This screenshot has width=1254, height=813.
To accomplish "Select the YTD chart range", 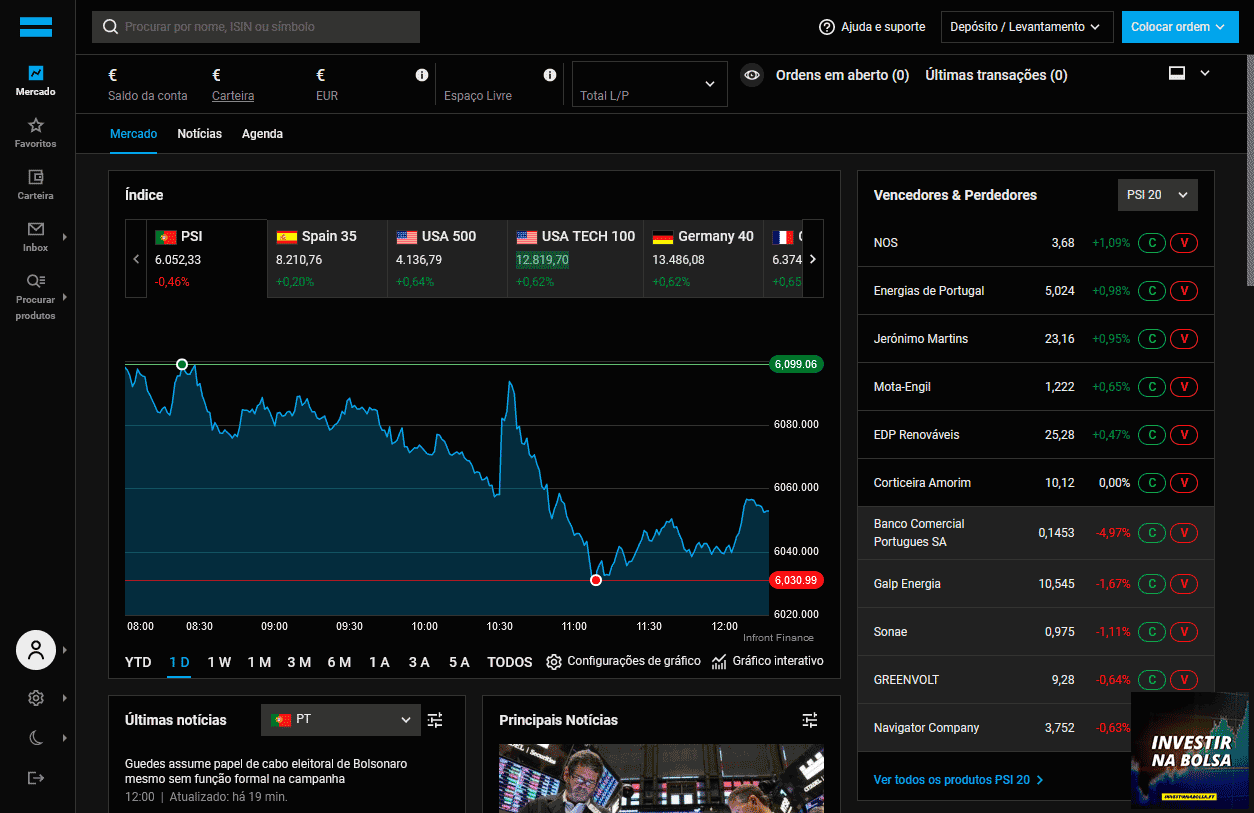I will coord(138,662).
